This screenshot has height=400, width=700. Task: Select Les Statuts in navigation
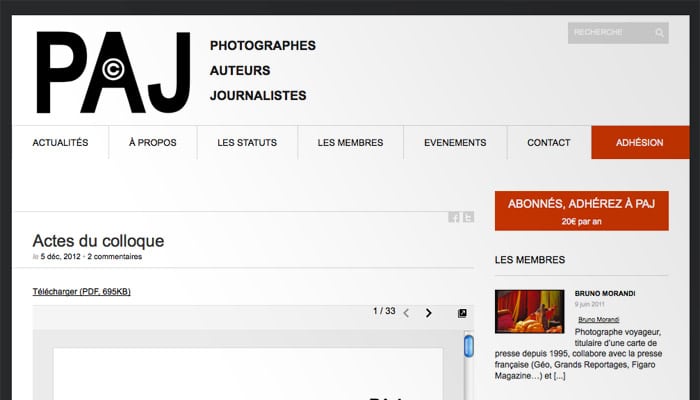[x=247, y=143]
